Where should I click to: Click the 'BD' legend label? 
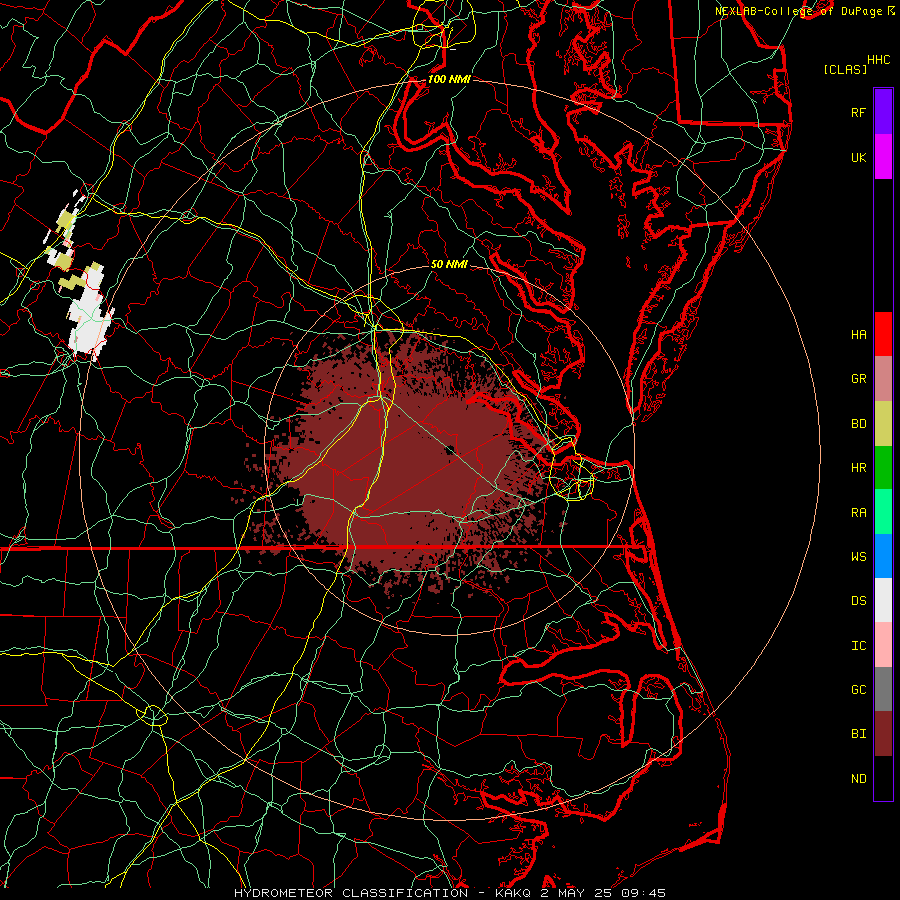point(858,424)
